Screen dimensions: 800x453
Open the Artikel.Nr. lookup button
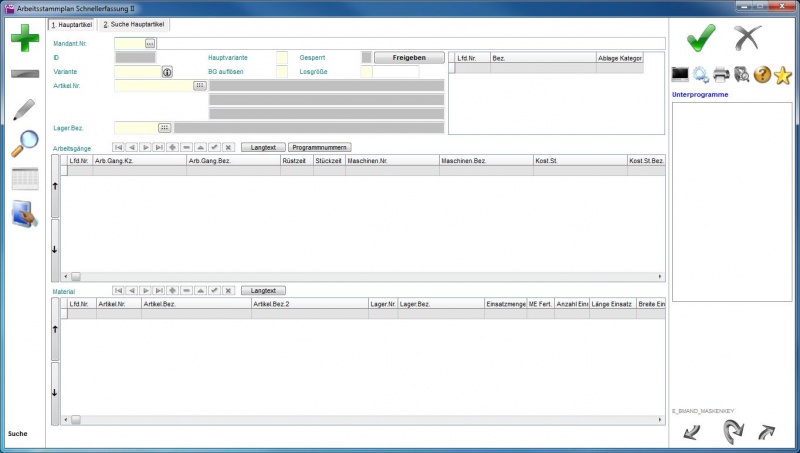199,86
